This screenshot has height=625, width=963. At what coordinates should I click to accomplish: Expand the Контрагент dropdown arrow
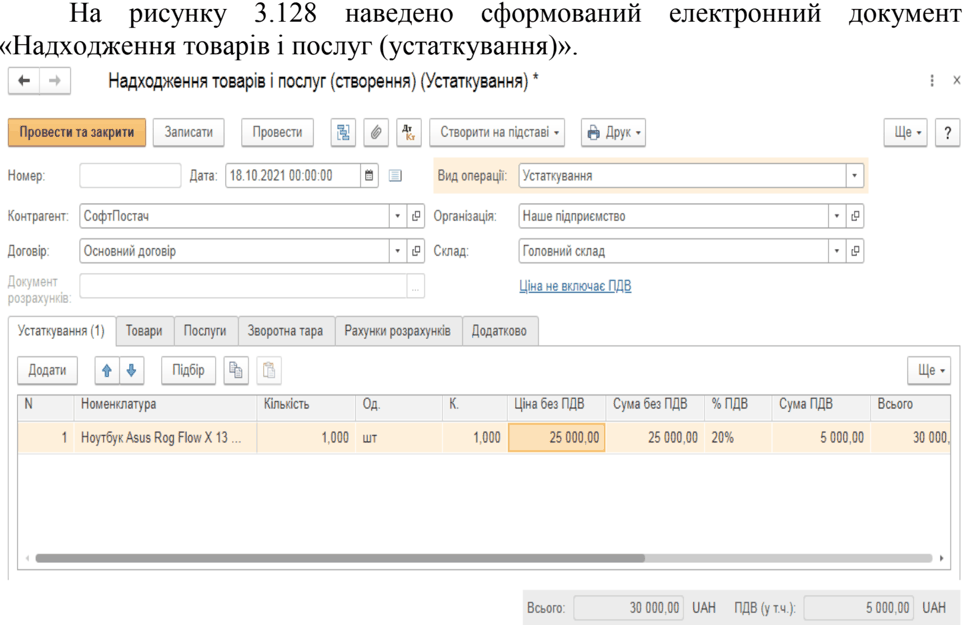click(397, 216)
